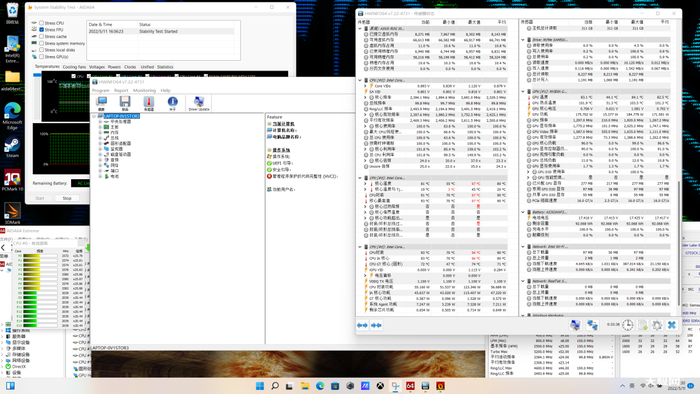Click the clock reset icon in sensors footer
Image resolution: width=700 pixels, height=394 pixels.
628,325
